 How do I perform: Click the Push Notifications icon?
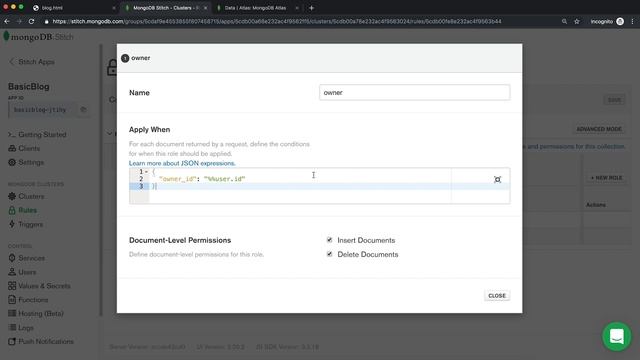[x=12, y=341]
